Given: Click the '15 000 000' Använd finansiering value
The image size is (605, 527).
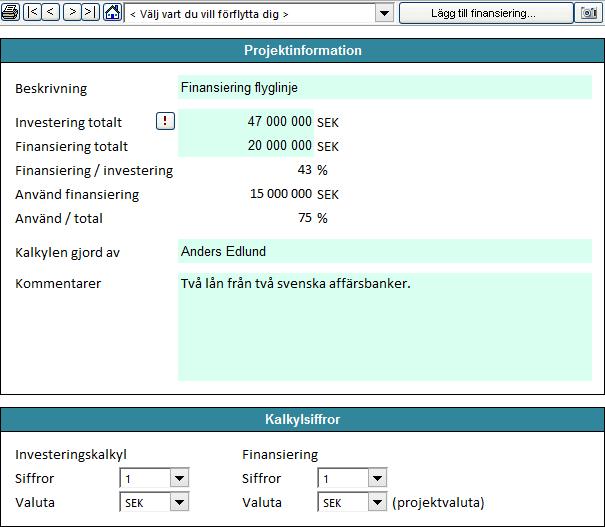Looking at the screenshot, I should pyautogui.click(x=281, y=194).
